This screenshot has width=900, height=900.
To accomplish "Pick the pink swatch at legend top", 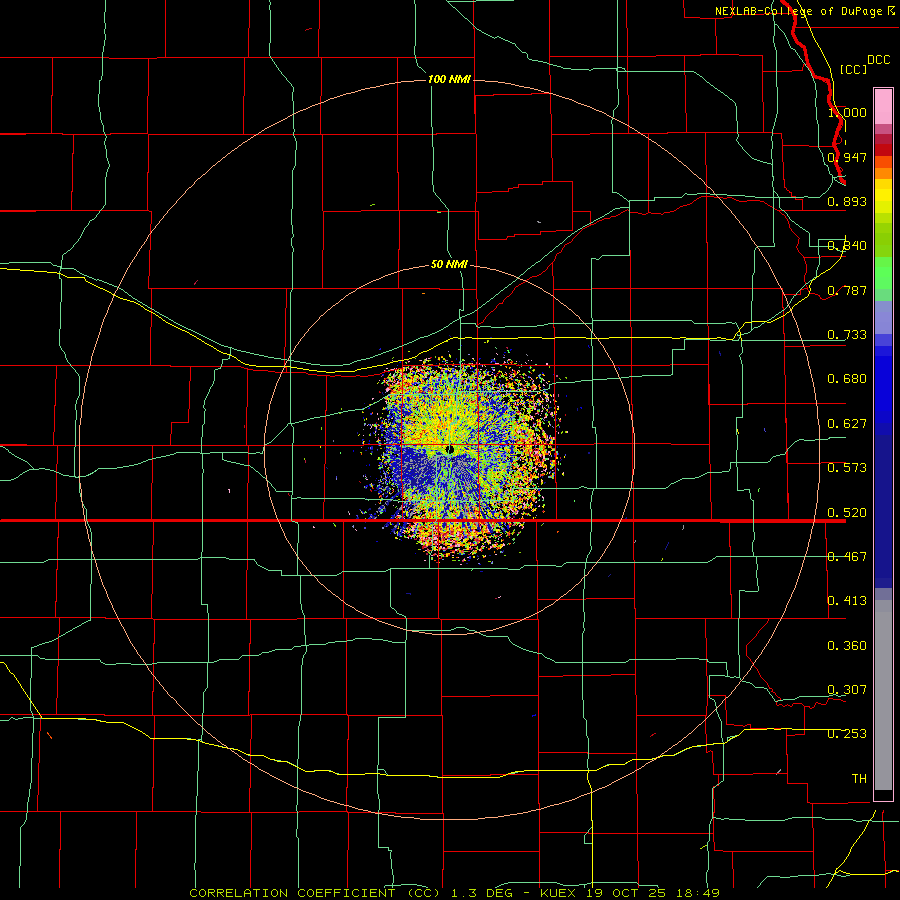I will (883, 106).
